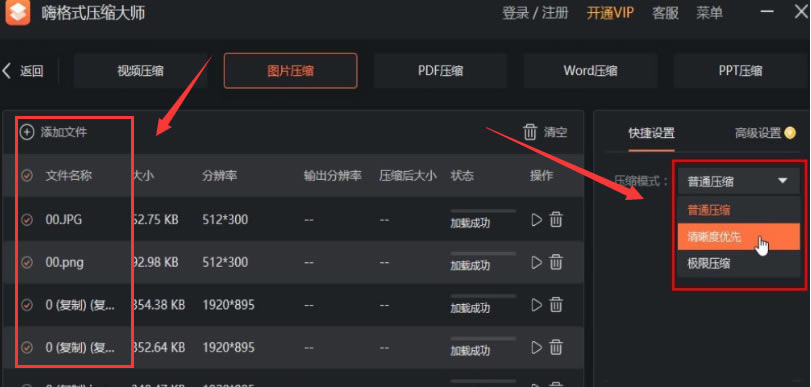This screenshot has width=811, height=387.
Task: Choose 极限压缩 from the dropdown list
Action: click(x=738, y=263)
